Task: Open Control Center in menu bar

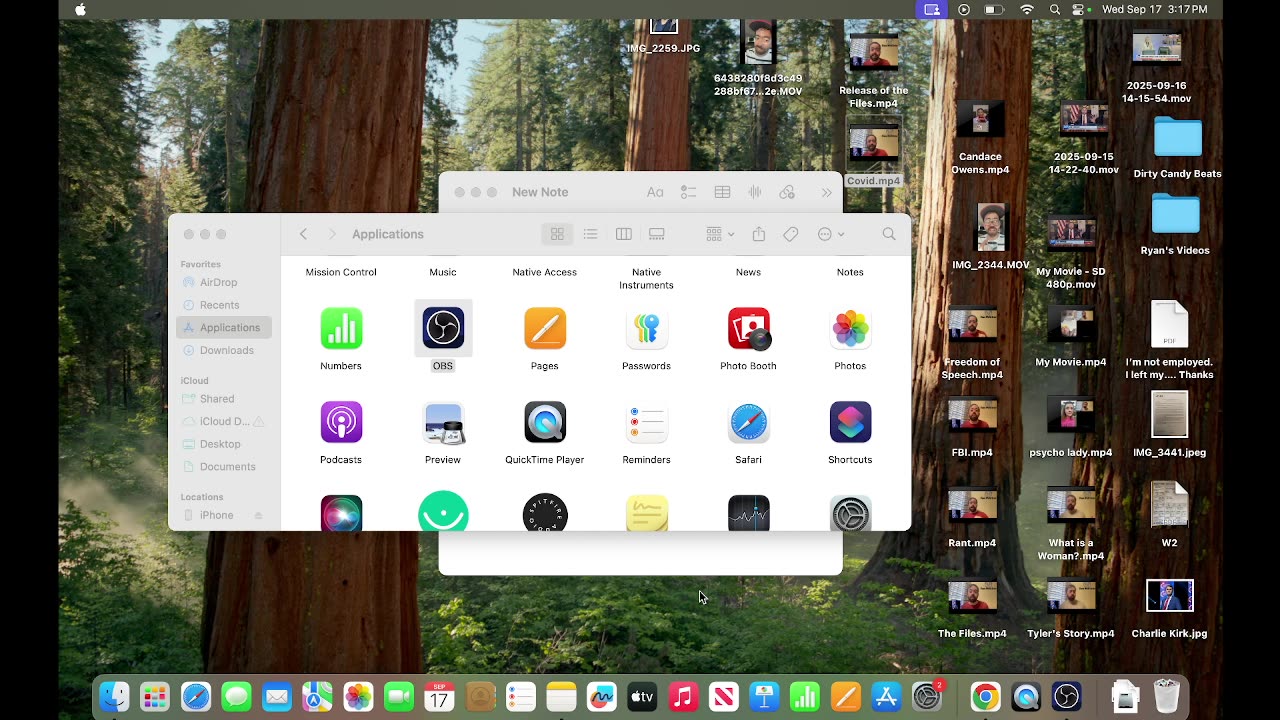Action: click(x=1078, y=10)
